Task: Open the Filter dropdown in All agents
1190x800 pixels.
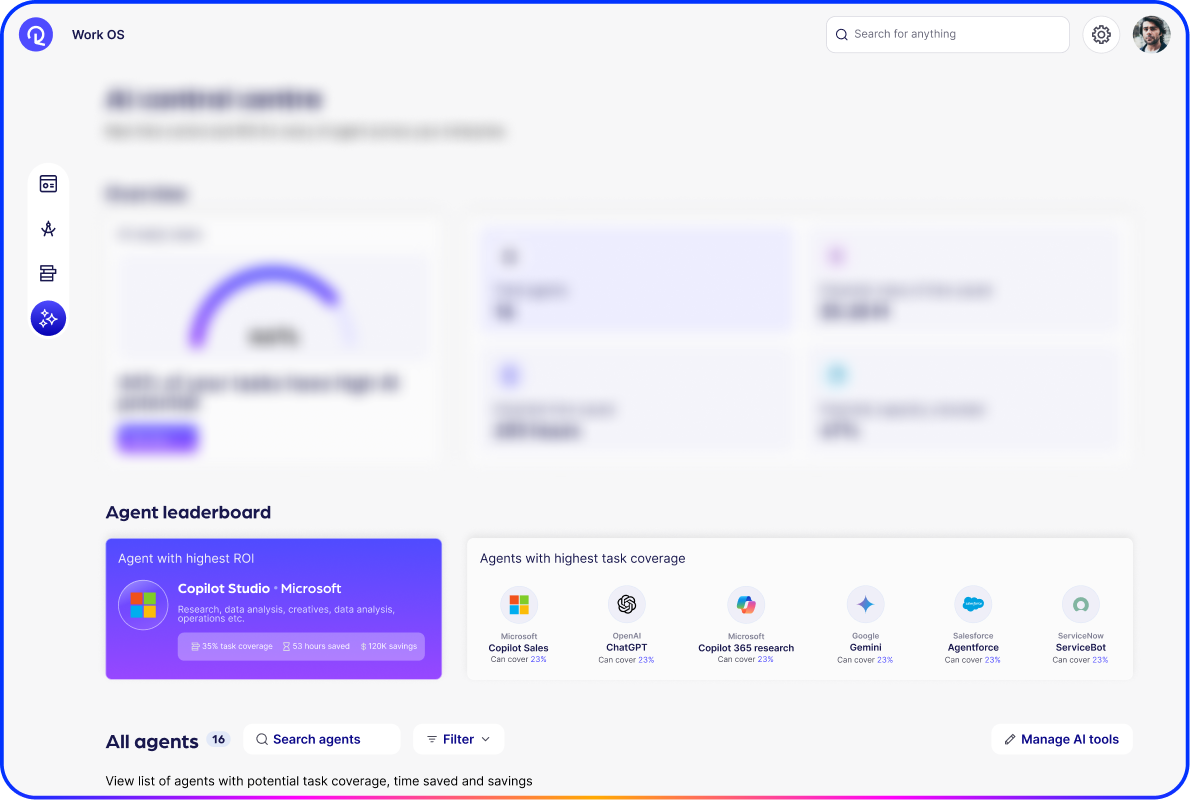Action: click(458, 739)
